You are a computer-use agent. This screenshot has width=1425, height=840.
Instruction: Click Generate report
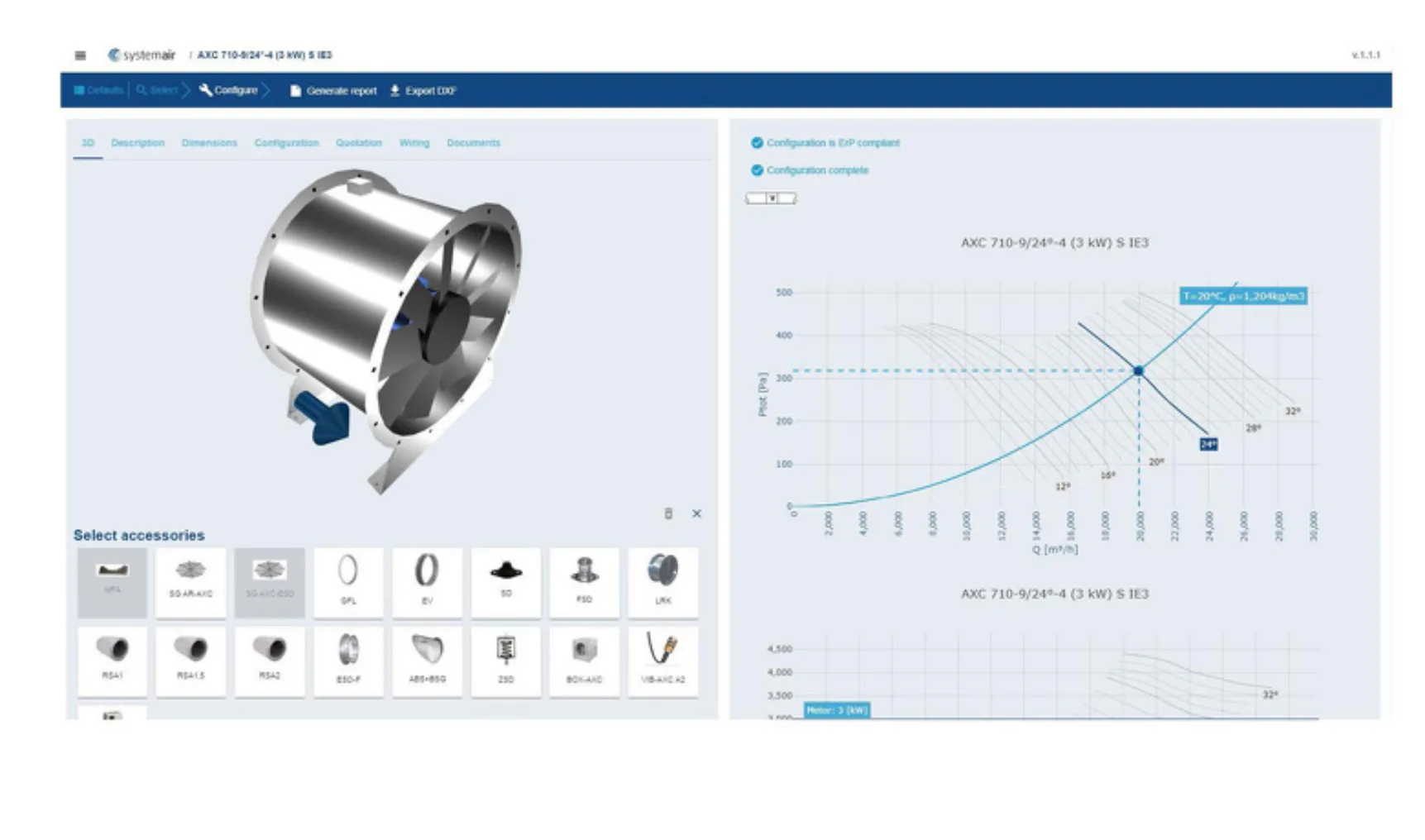[333, 91]
